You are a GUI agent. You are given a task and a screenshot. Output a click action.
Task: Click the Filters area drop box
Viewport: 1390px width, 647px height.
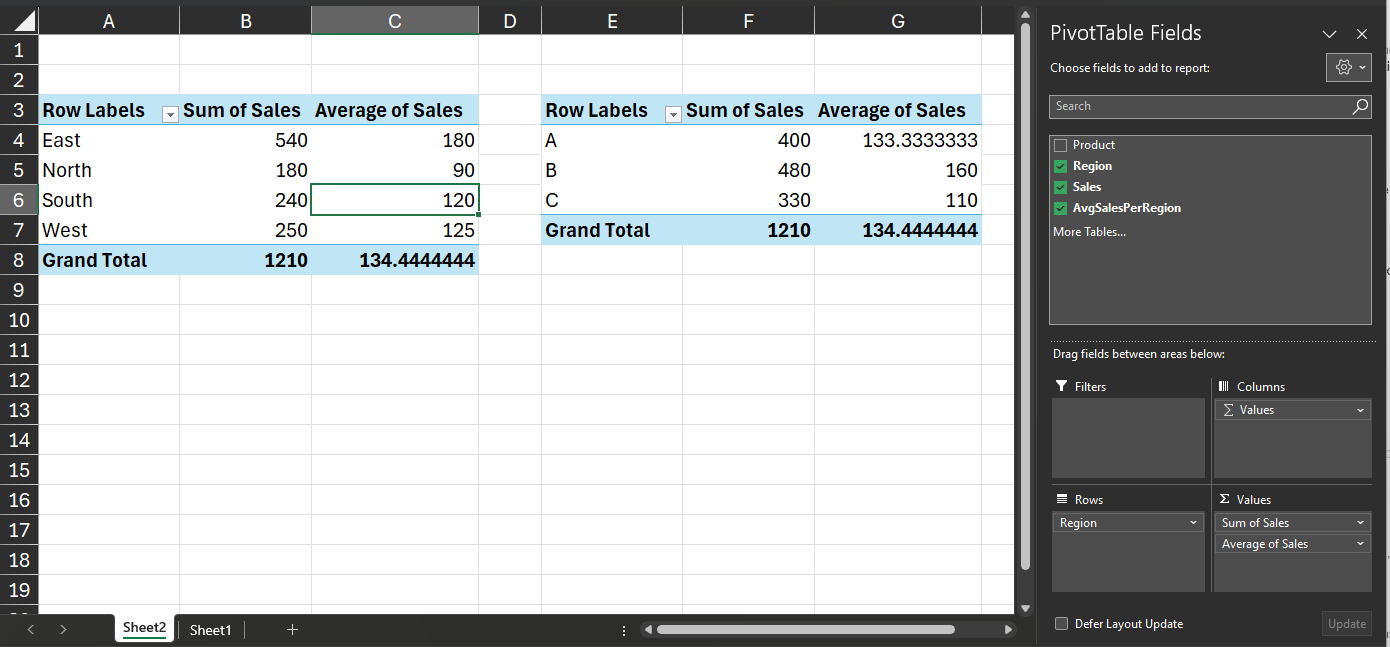[1129, 438]
